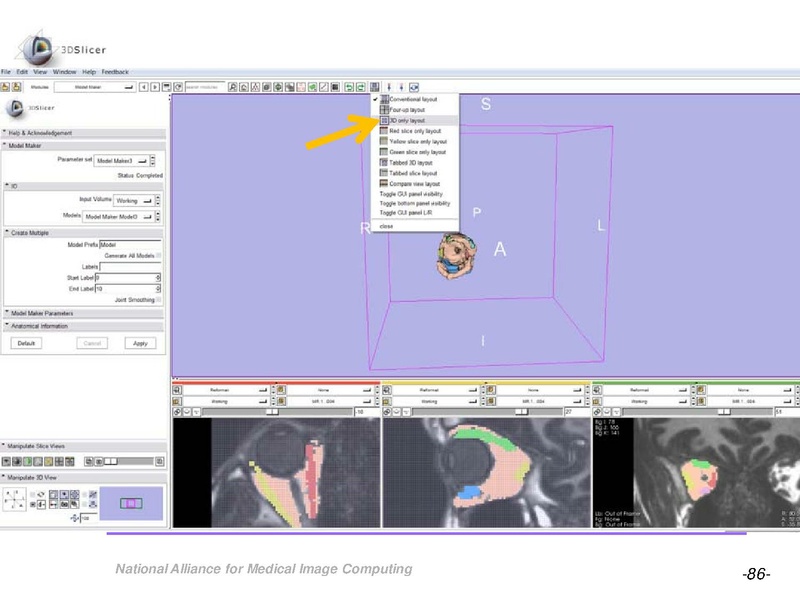This screenshot has width=800, height=600.
Task: Click the module history icon in toolbar
Action: 166,87
